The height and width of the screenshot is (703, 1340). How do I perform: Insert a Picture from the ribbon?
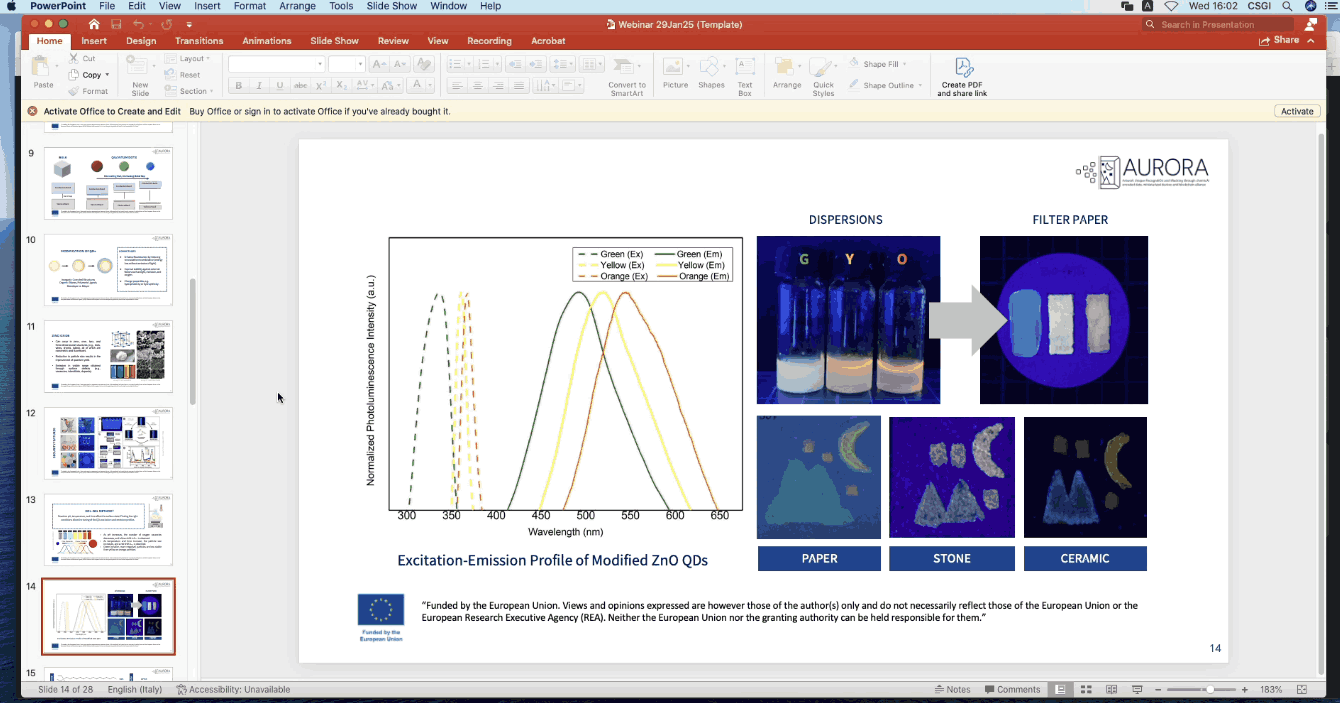pos(676,74)
